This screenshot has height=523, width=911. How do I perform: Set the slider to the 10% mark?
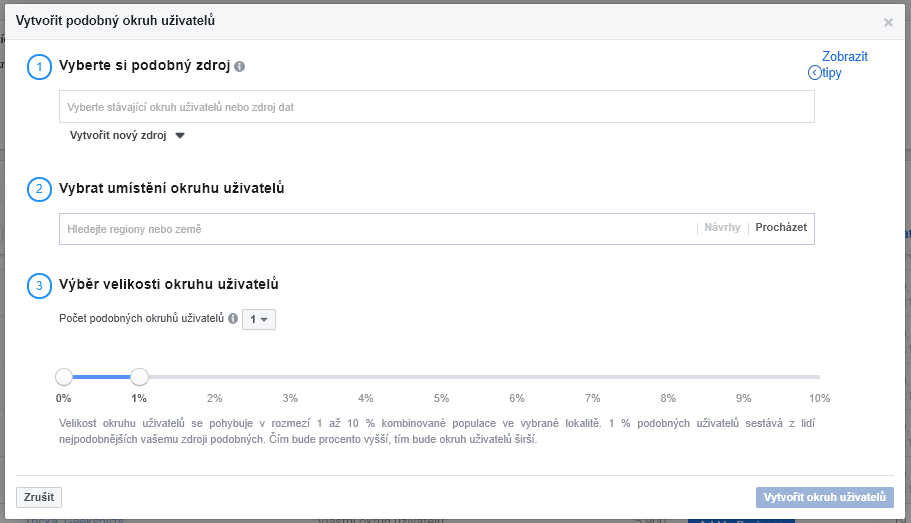[x=819, y=377]
